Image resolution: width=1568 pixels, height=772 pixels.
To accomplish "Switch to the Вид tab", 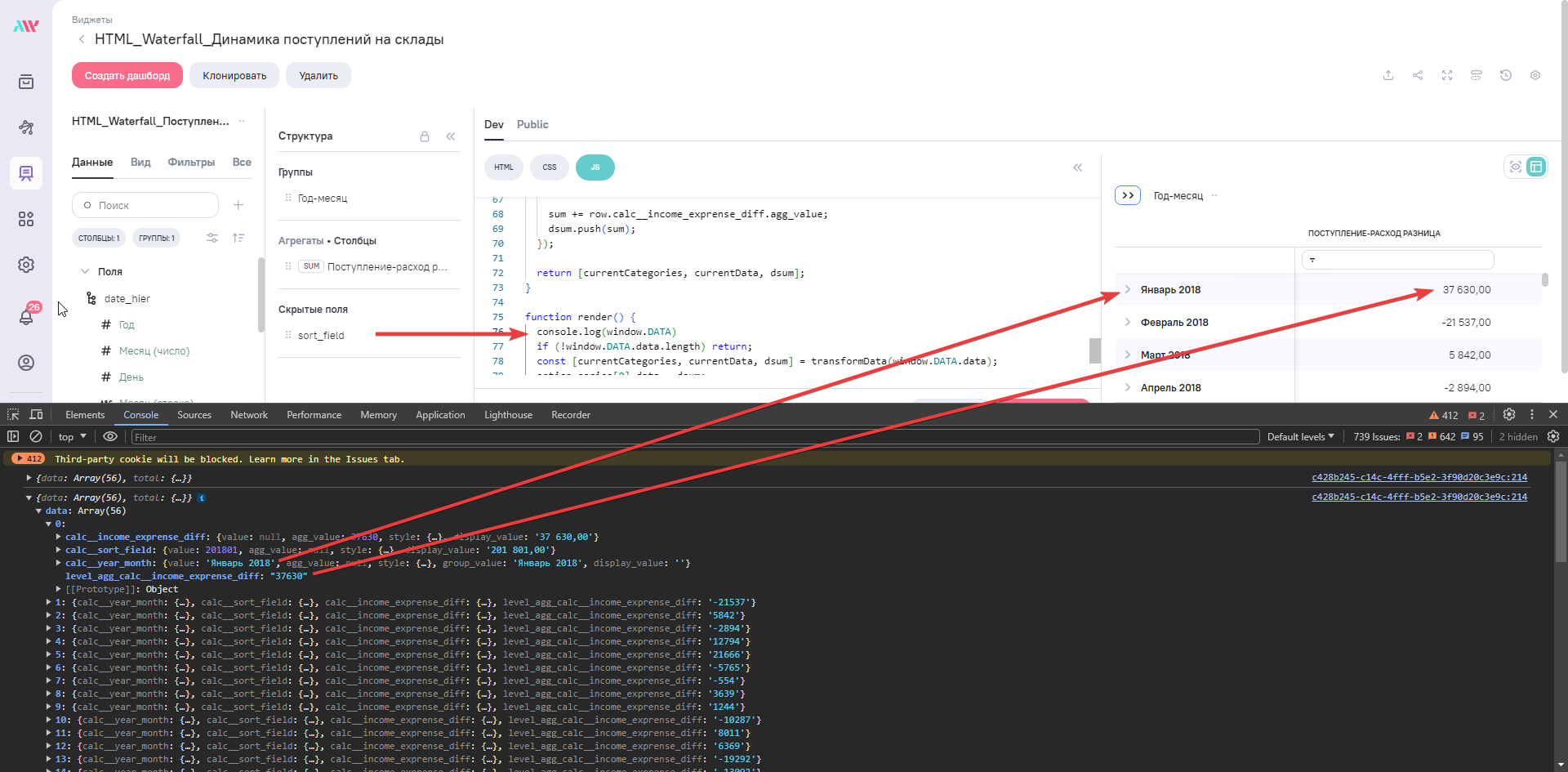I will 140,162.
